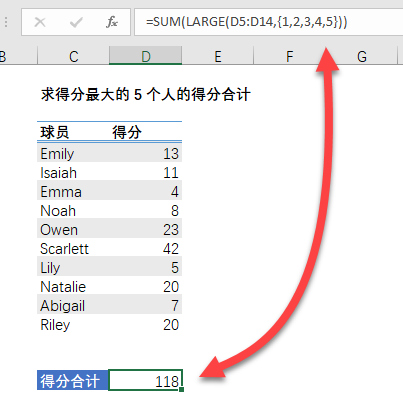Click the 得分合计 label cell
The height and width of the screenshot is (413, 403).
(x=73, y=380)
